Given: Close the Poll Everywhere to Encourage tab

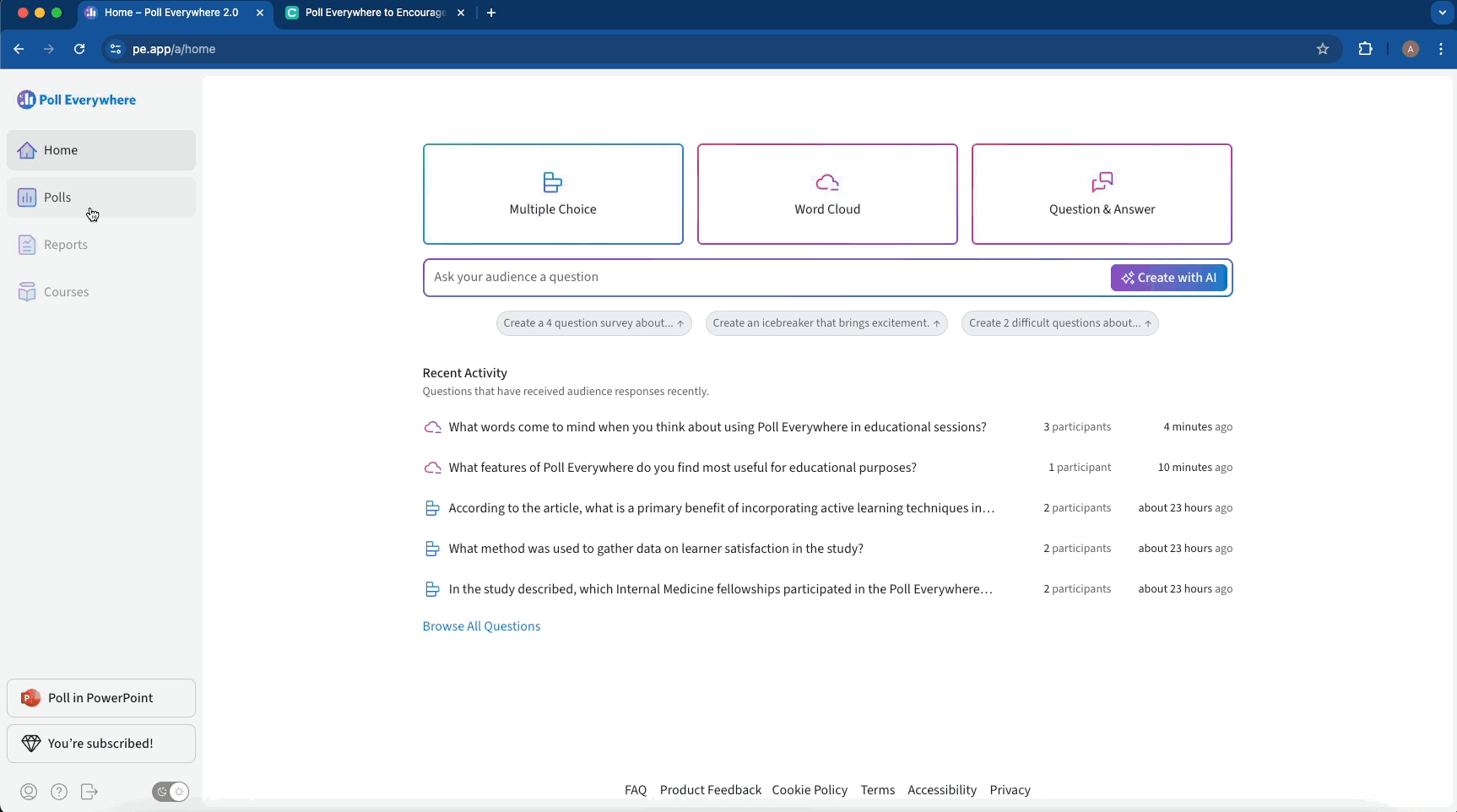Looking at the screenshot, I should (461, 13).
